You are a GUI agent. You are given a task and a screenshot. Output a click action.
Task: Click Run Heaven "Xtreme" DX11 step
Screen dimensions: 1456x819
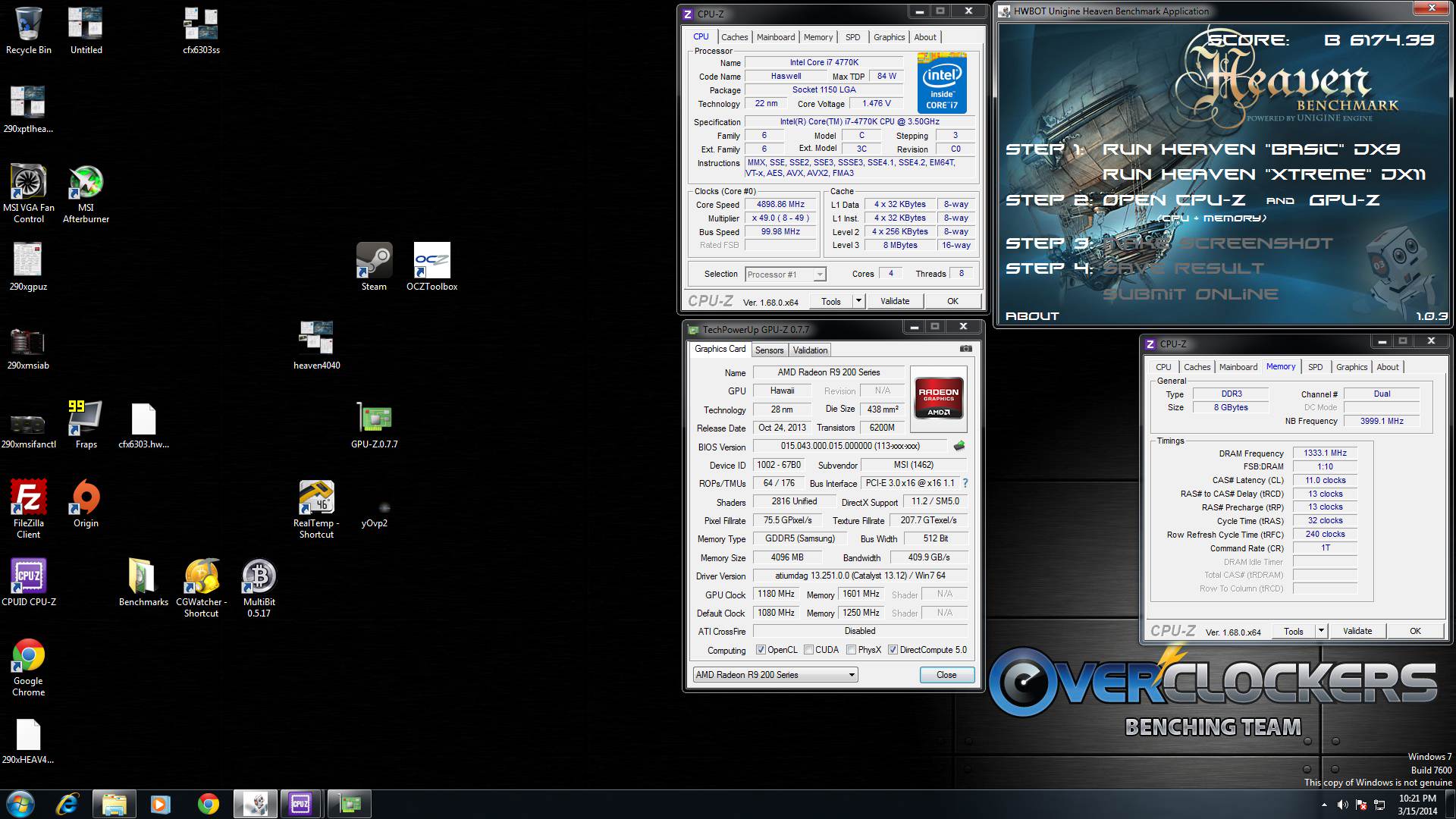[1264, 174]
